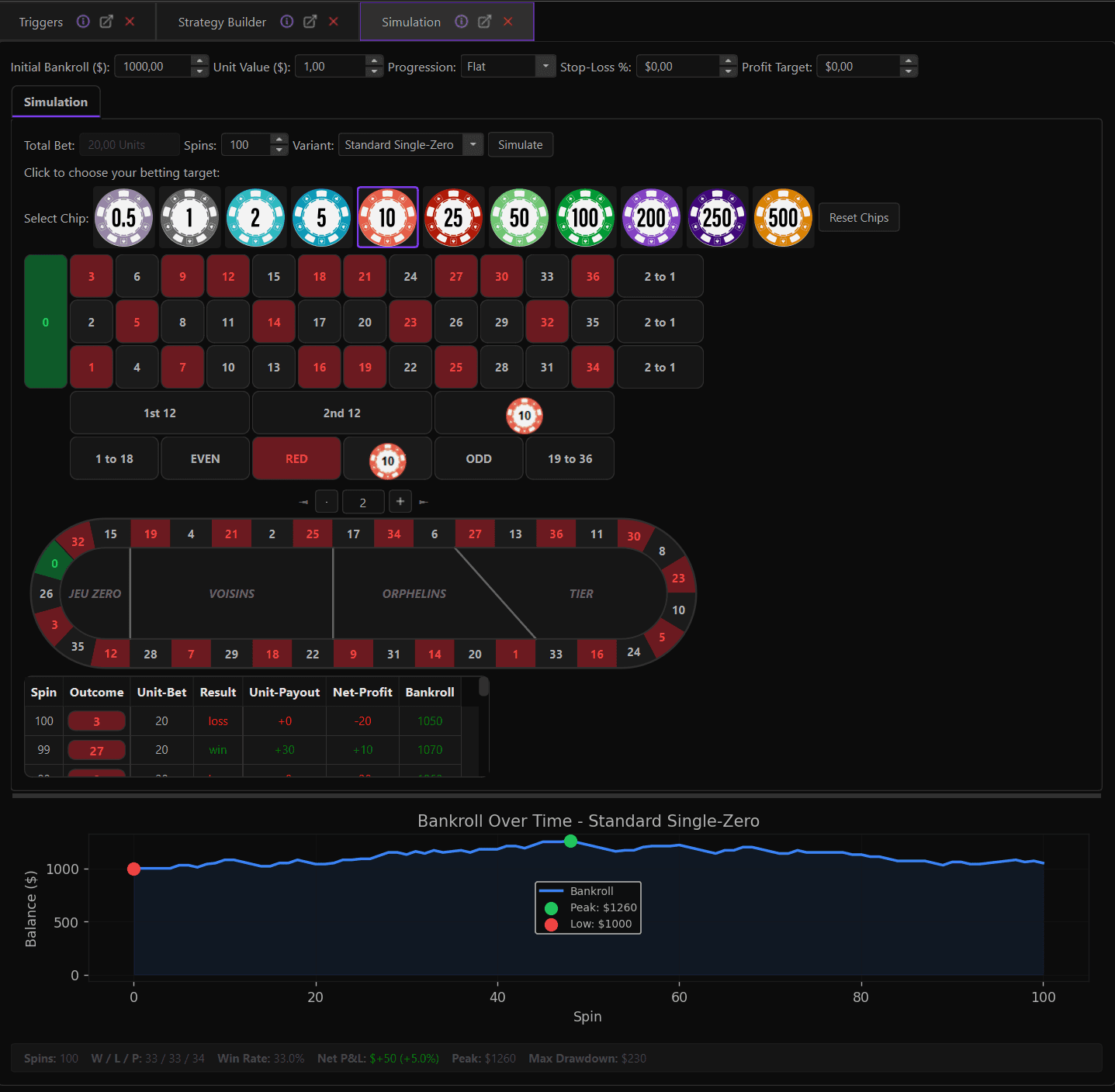Pop out the Triggers tab
Image resolution: width=1115 pixels, height=1092 pixels.
[x=106, y=22]
